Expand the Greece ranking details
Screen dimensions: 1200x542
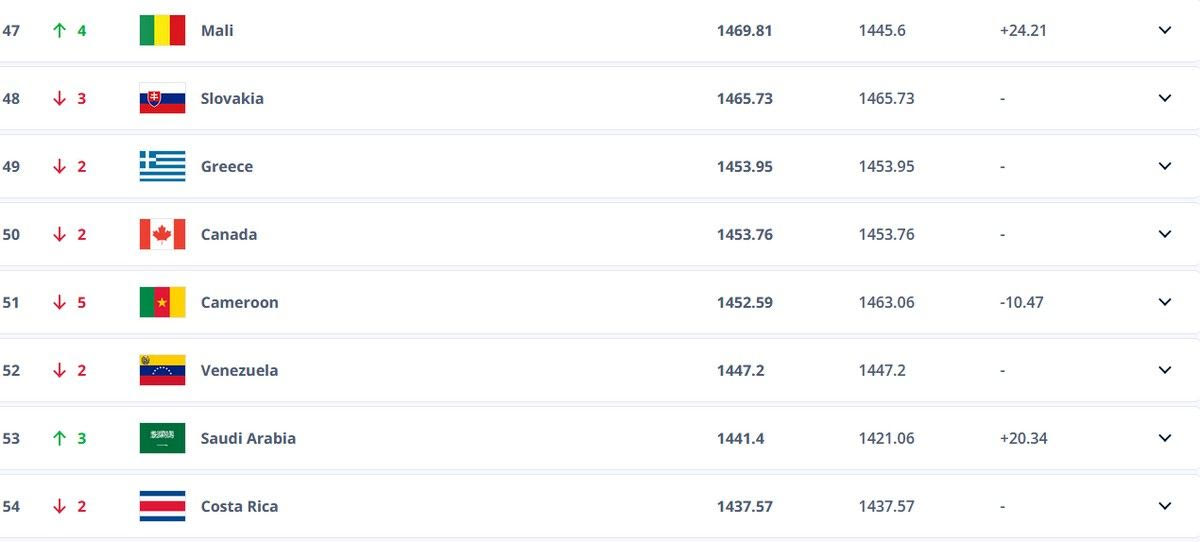[1164, 166]
